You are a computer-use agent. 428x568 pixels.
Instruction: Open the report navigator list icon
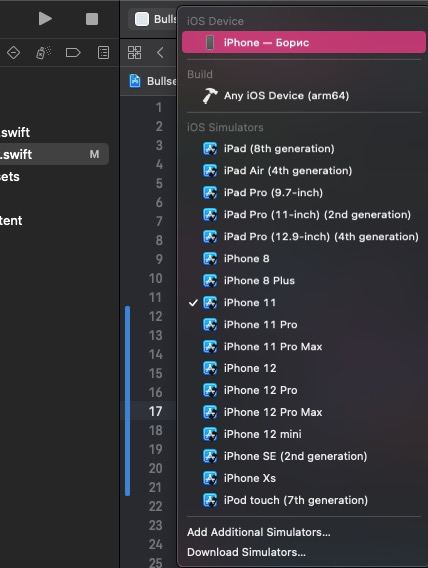[x=104, y=53]
